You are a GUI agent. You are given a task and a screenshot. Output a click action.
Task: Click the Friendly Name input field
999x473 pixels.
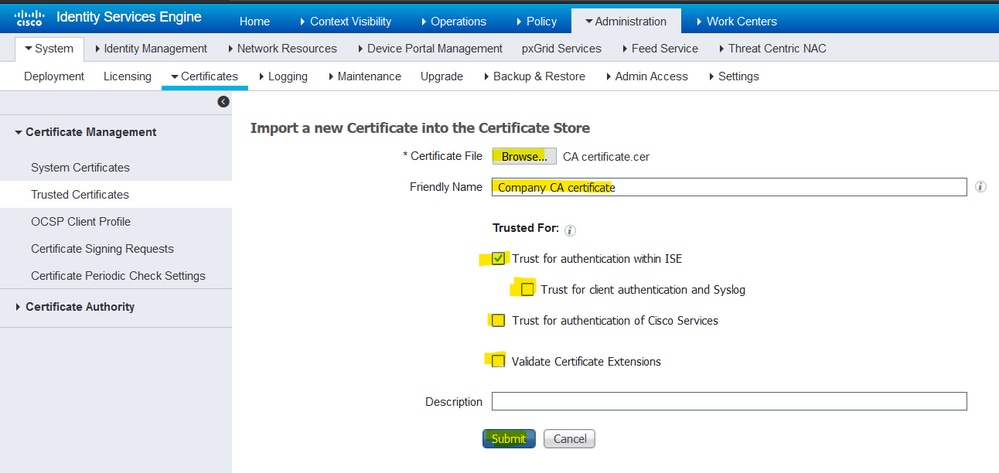click(729, 187)
